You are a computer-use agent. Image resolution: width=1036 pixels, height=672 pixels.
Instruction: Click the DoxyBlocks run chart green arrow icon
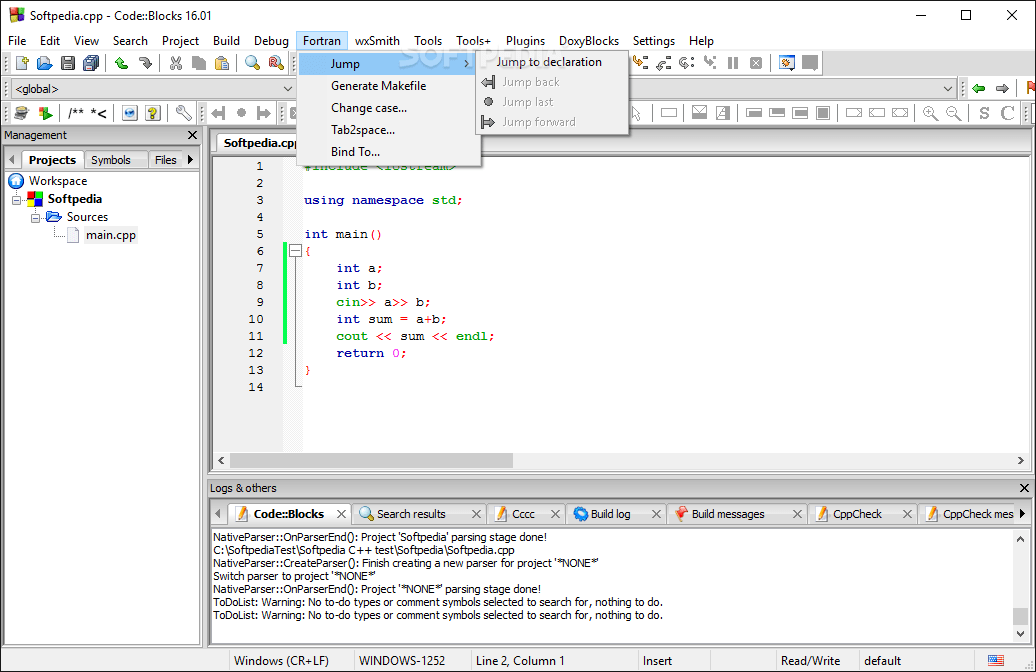45,113
